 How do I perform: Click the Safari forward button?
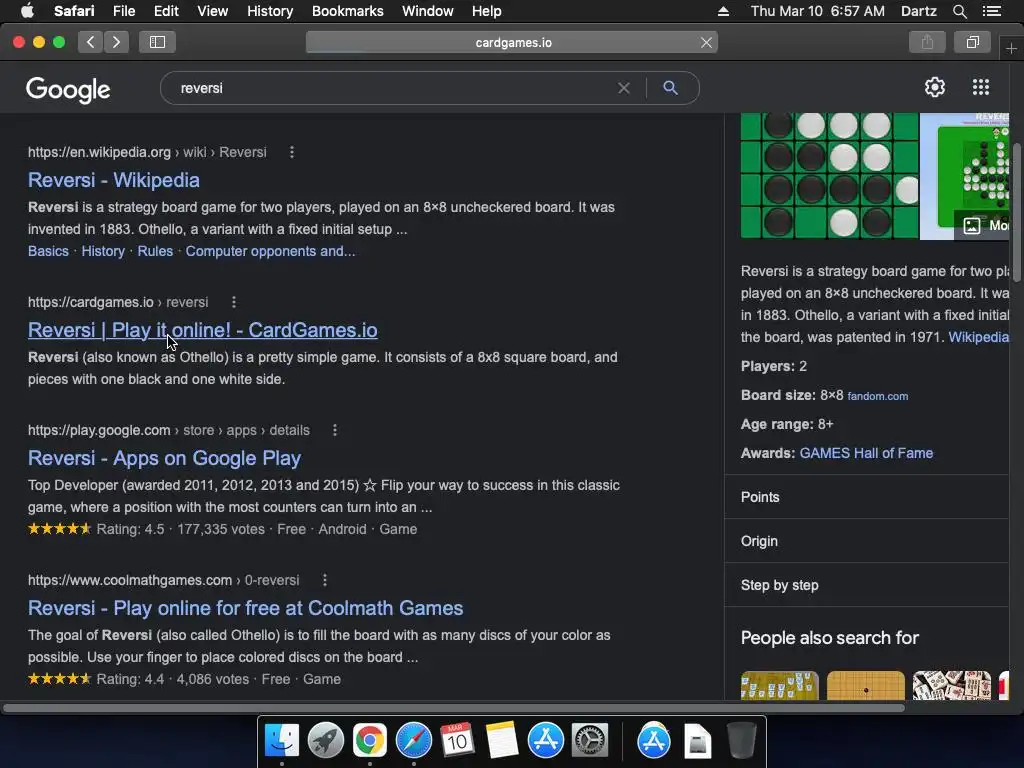coord(116,42)
